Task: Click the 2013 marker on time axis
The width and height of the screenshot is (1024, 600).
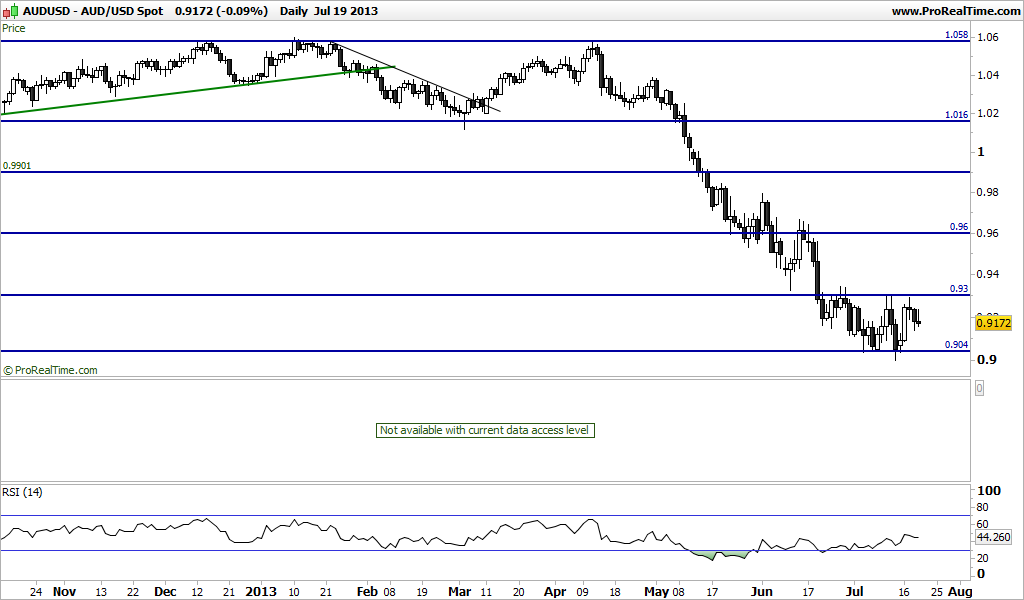Action: pyautogui.click(x=261, y=592)
